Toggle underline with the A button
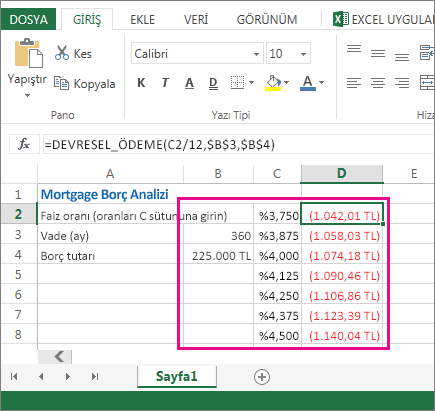This screenshot has height=411, width=435. click(x=189, y=83)
